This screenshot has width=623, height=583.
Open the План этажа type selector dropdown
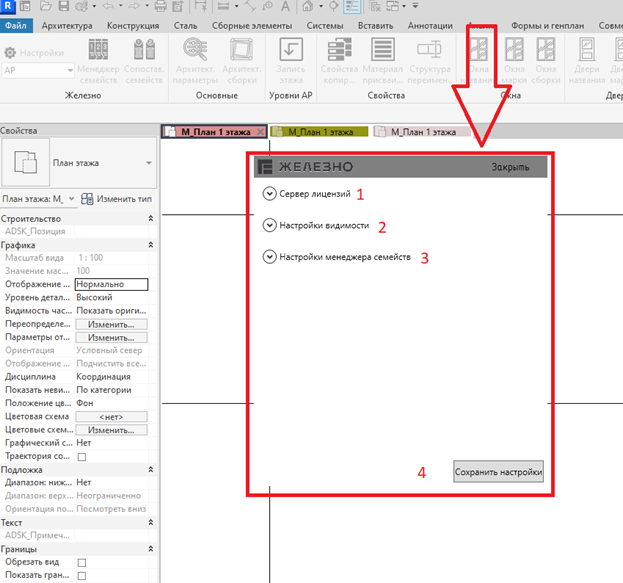click(x=149, y=163)
